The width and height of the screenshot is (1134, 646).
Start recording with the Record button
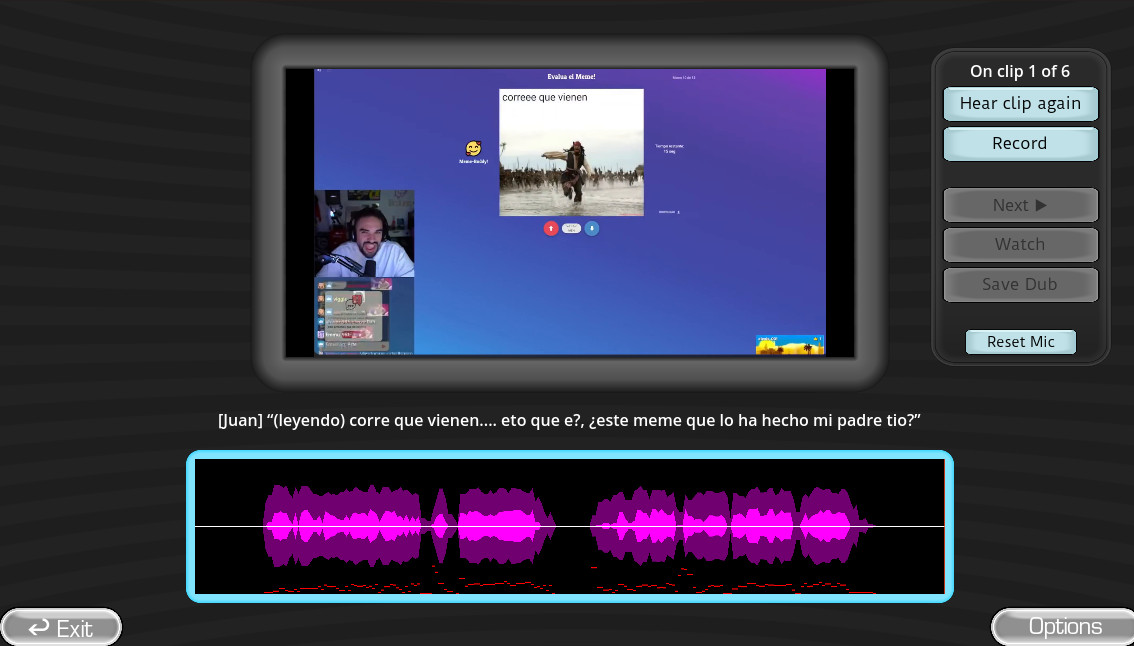click(1020, 143)
